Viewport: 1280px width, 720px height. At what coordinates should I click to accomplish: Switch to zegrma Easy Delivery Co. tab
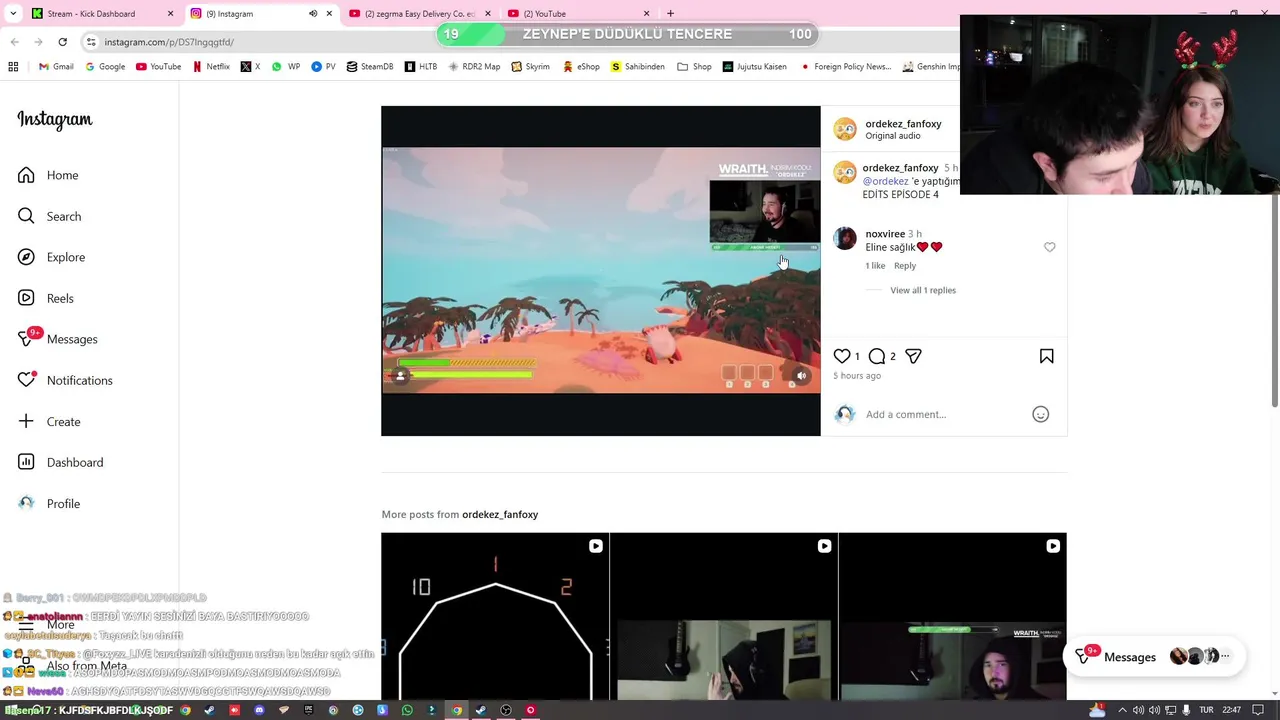click(x=420, y=14)
